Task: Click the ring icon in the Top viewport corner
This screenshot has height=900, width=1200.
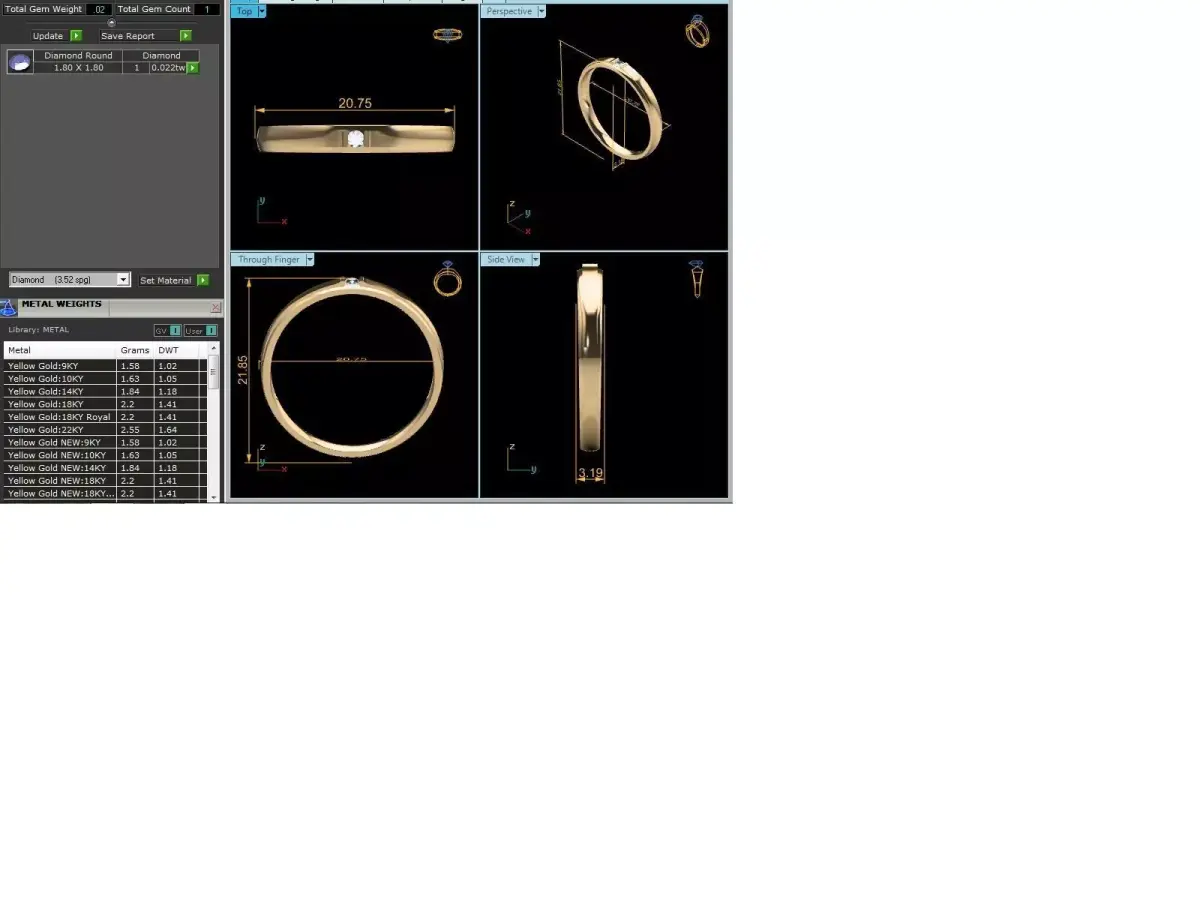Action: (x=447, y=33)
